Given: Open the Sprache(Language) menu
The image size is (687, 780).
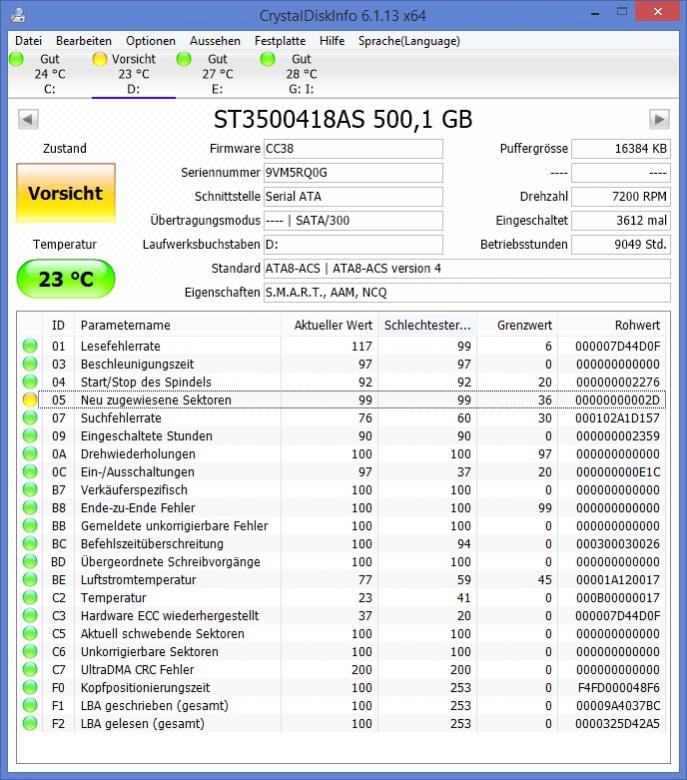Looking at the screenshot, I should click(x=409, y=41).
